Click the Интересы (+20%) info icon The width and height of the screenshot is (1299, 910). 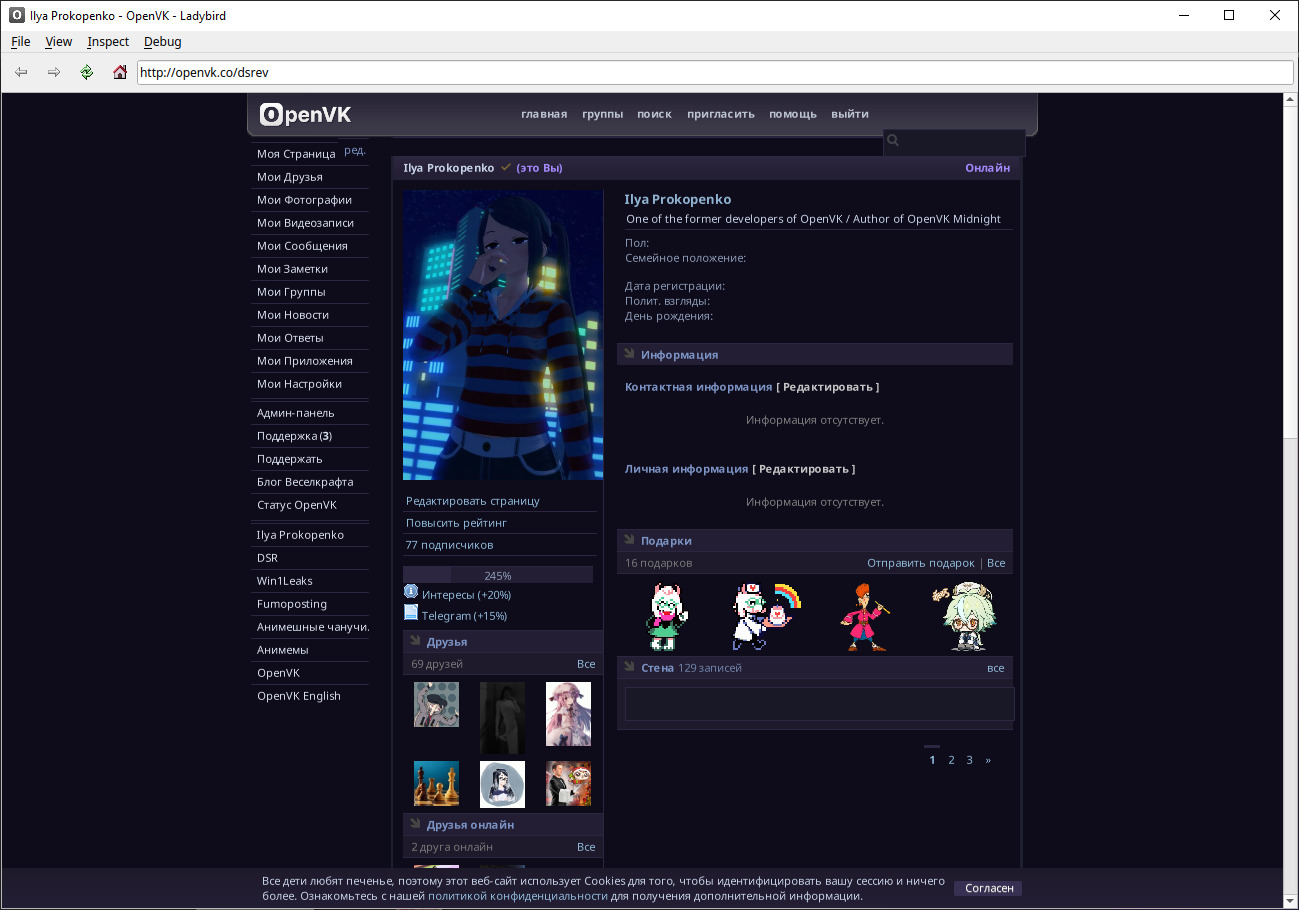tap(411, 593)
